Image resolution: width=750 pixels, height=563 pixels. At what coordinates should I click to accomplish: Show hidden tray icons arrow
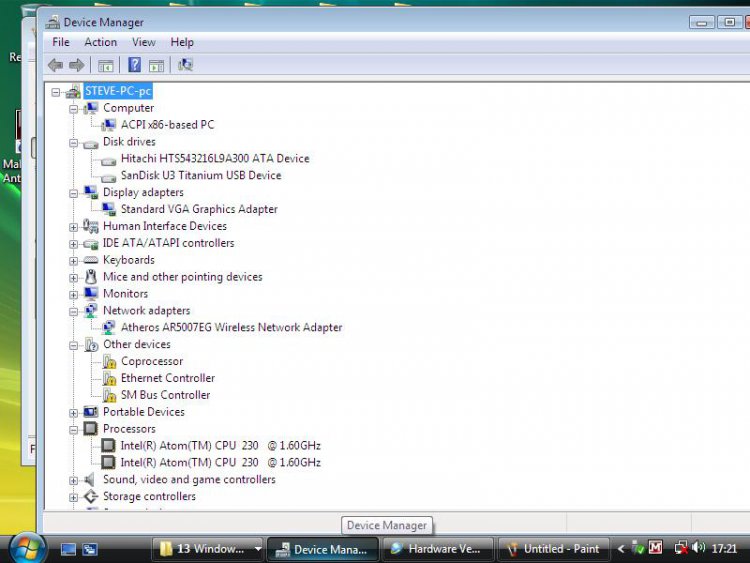coord(620,549)
